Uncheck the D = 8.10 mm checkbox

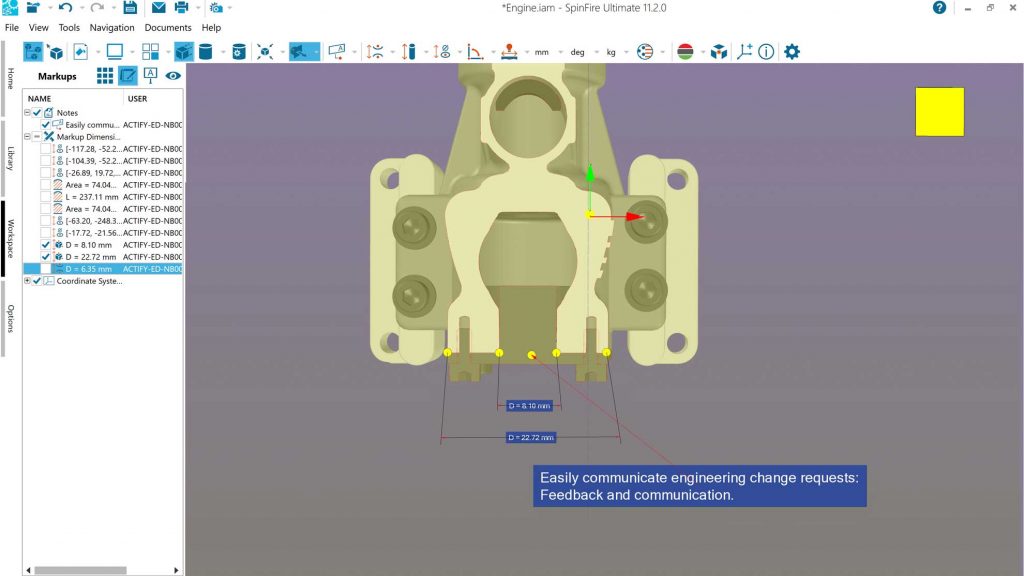coord(46,245)
